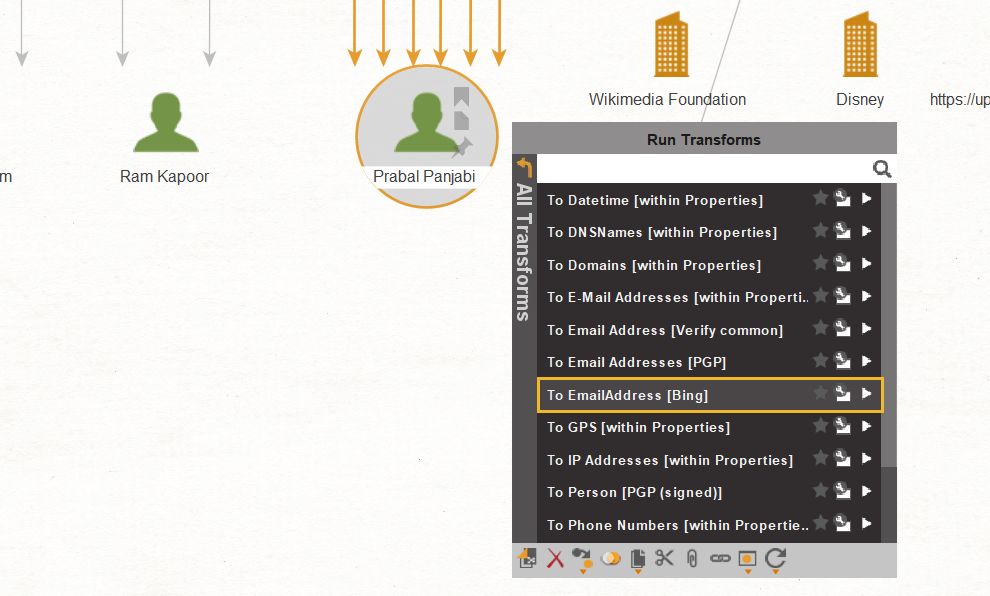Favorite the To Person PGP signed star
990x596 pixels.
[820, 491]
